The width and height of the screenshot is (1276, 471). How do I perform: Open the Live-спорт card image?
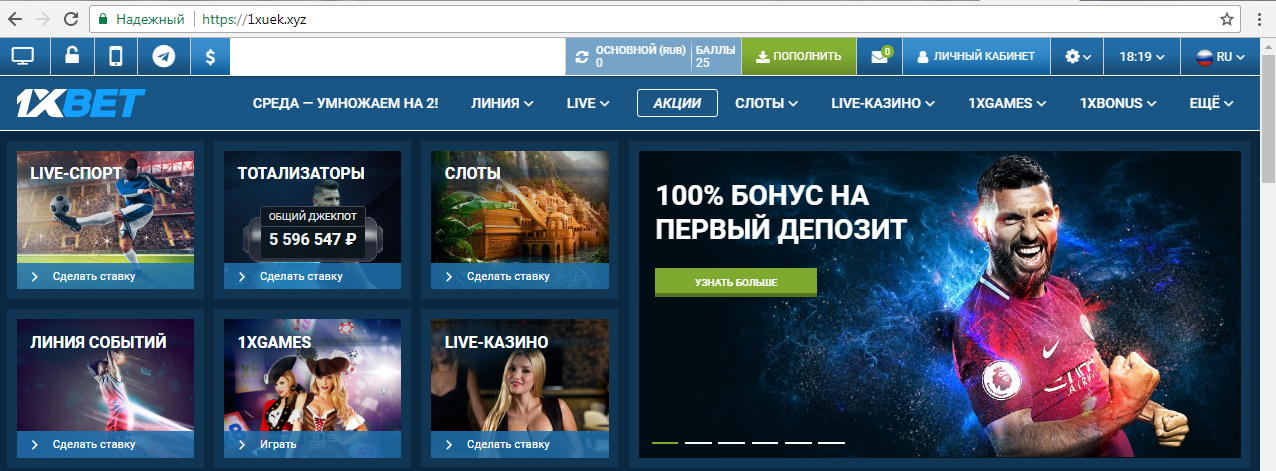[x=105, y=207]
